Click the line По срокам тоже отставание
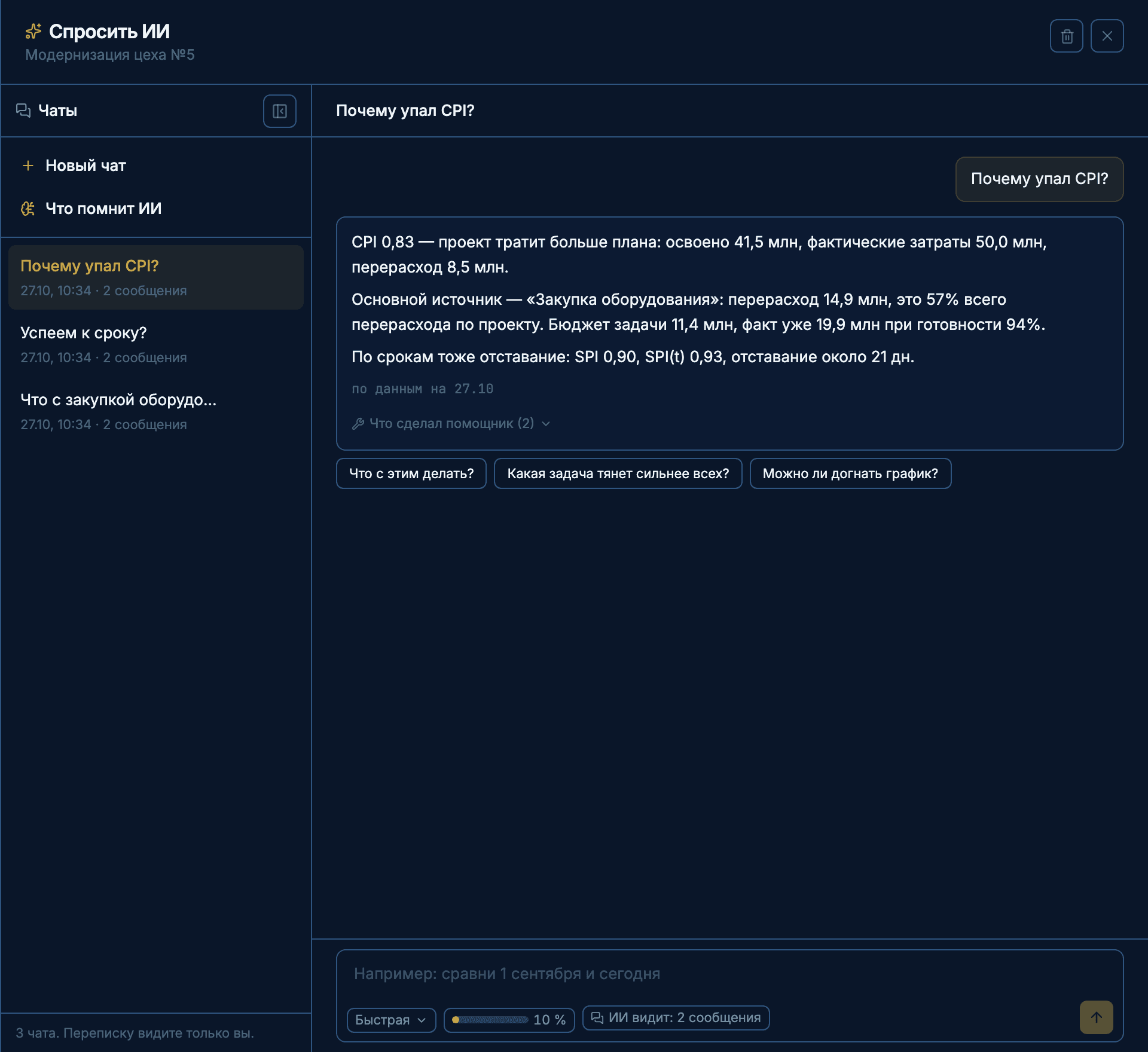Image resolution: width=1148 pixels, height=1052 pixels. tap(633, 357)
